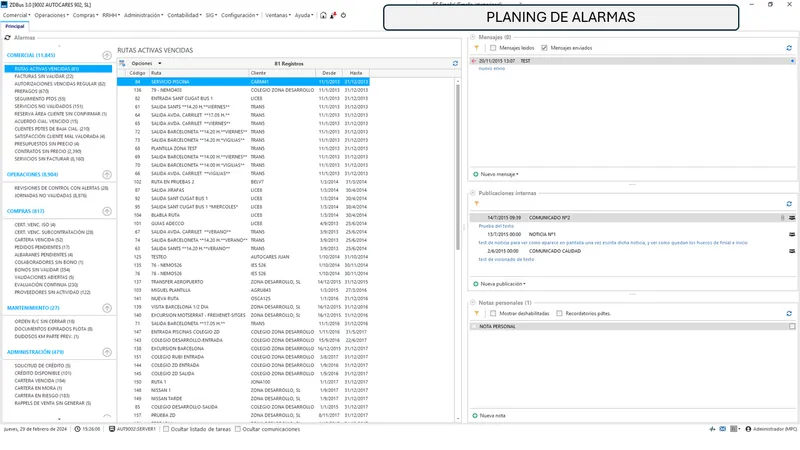Click the icon on COMUNICADO Nº2 row

792,218
